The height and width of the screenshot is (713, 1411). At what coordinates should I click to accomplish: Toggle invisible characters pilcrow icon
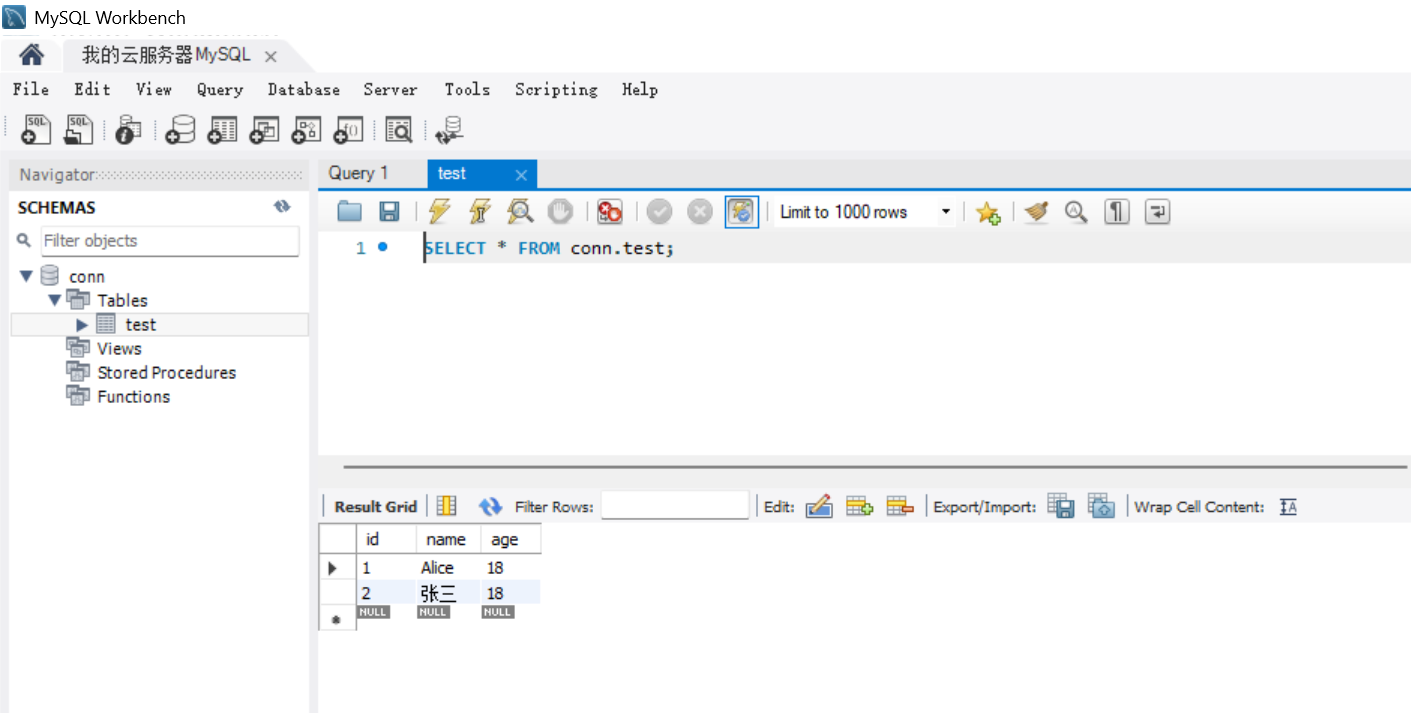click(1117, 211)
